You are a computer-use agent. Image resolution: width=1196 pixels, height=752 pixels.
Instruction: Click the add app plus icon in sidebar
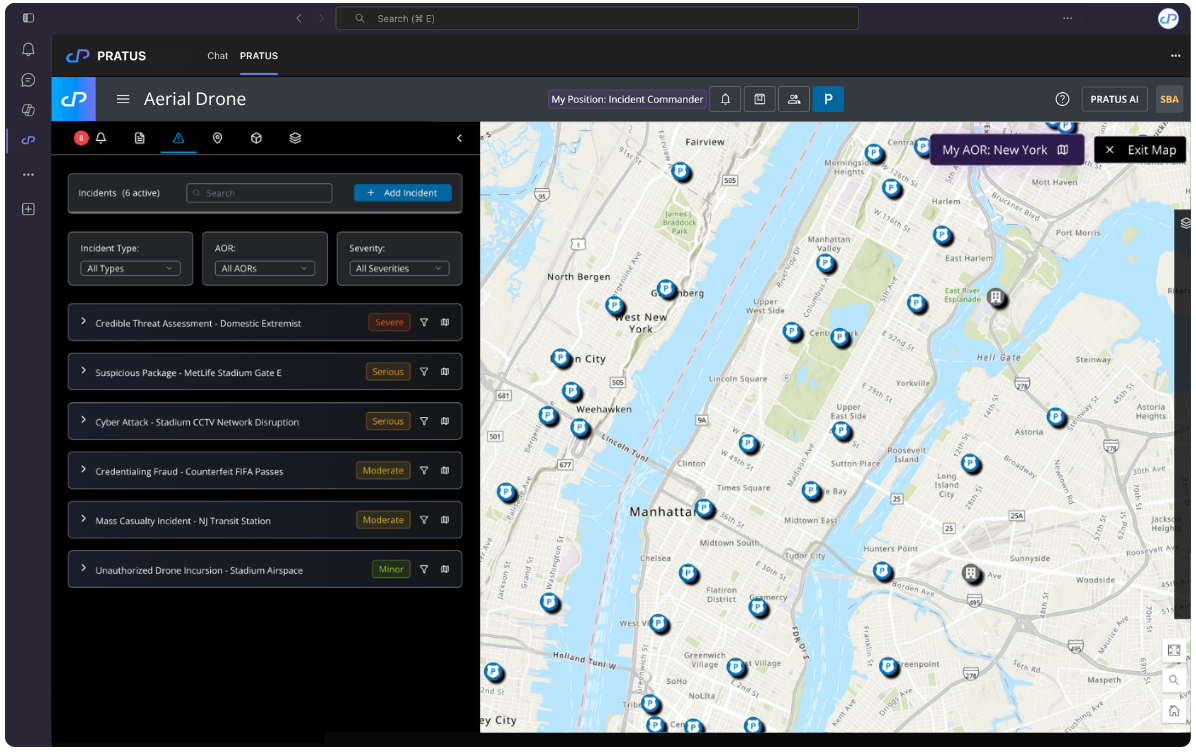coord(28,209)
